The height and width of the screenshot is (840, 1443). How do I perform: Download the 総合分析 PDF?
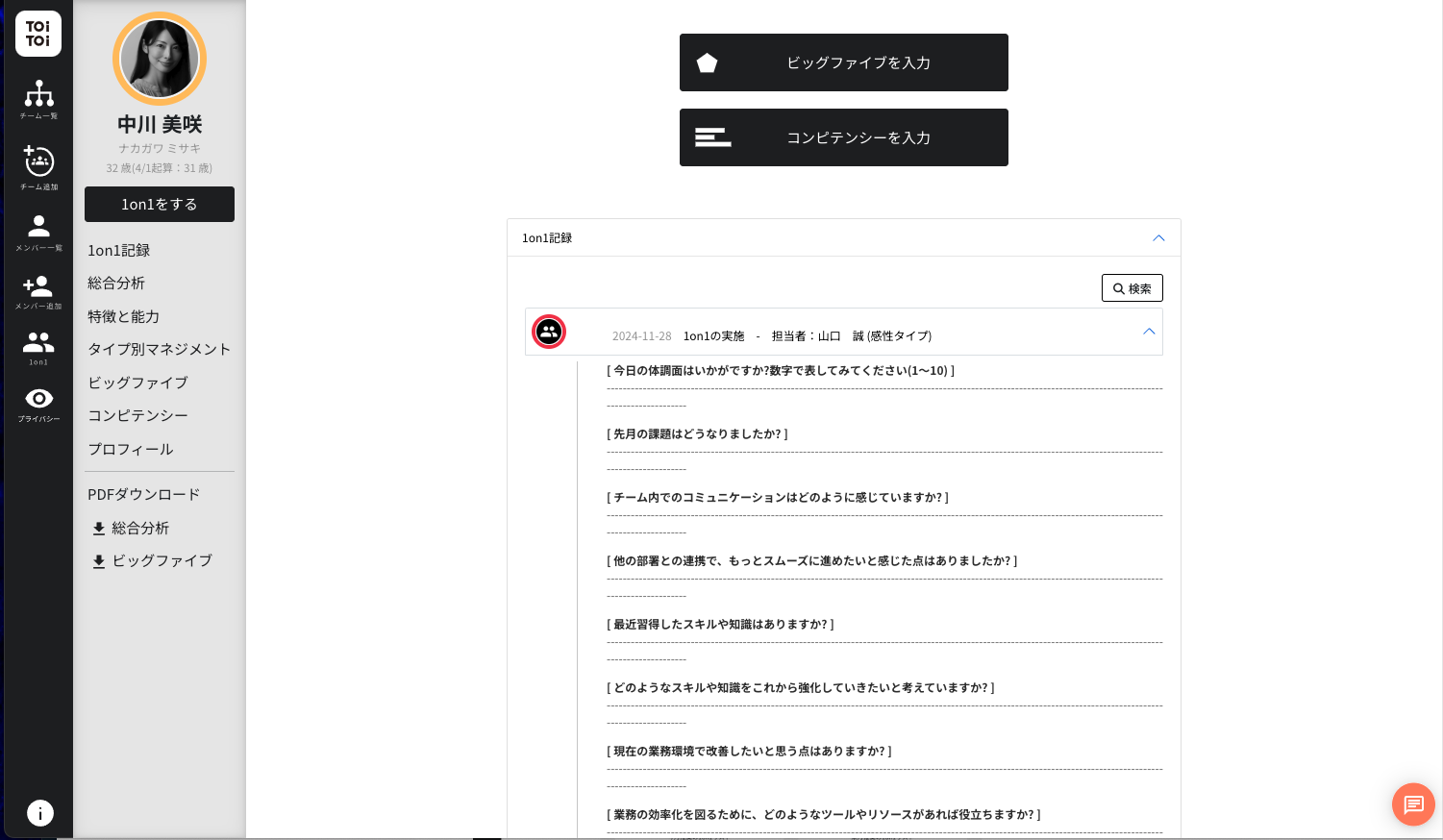coord(131,529)
